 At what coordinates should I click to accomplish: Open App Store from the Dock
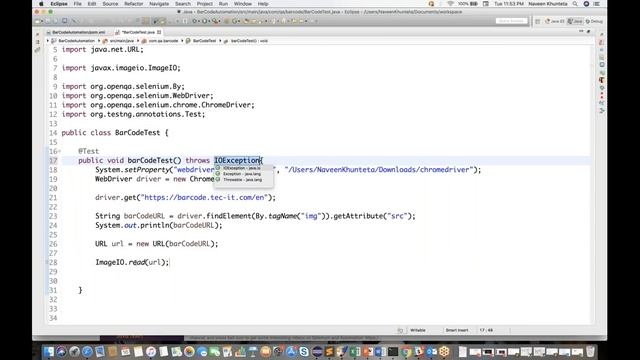click(291, 351)
